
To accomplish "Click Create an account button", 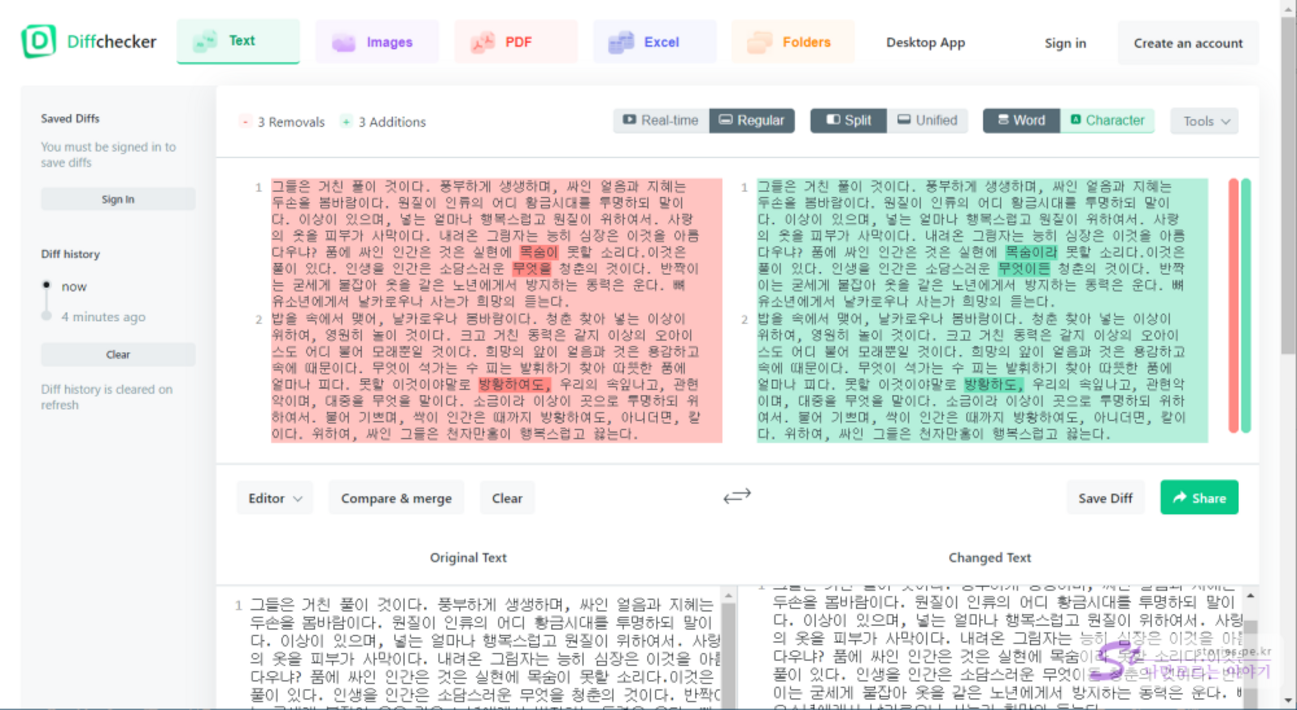I will click(1188, 43).
